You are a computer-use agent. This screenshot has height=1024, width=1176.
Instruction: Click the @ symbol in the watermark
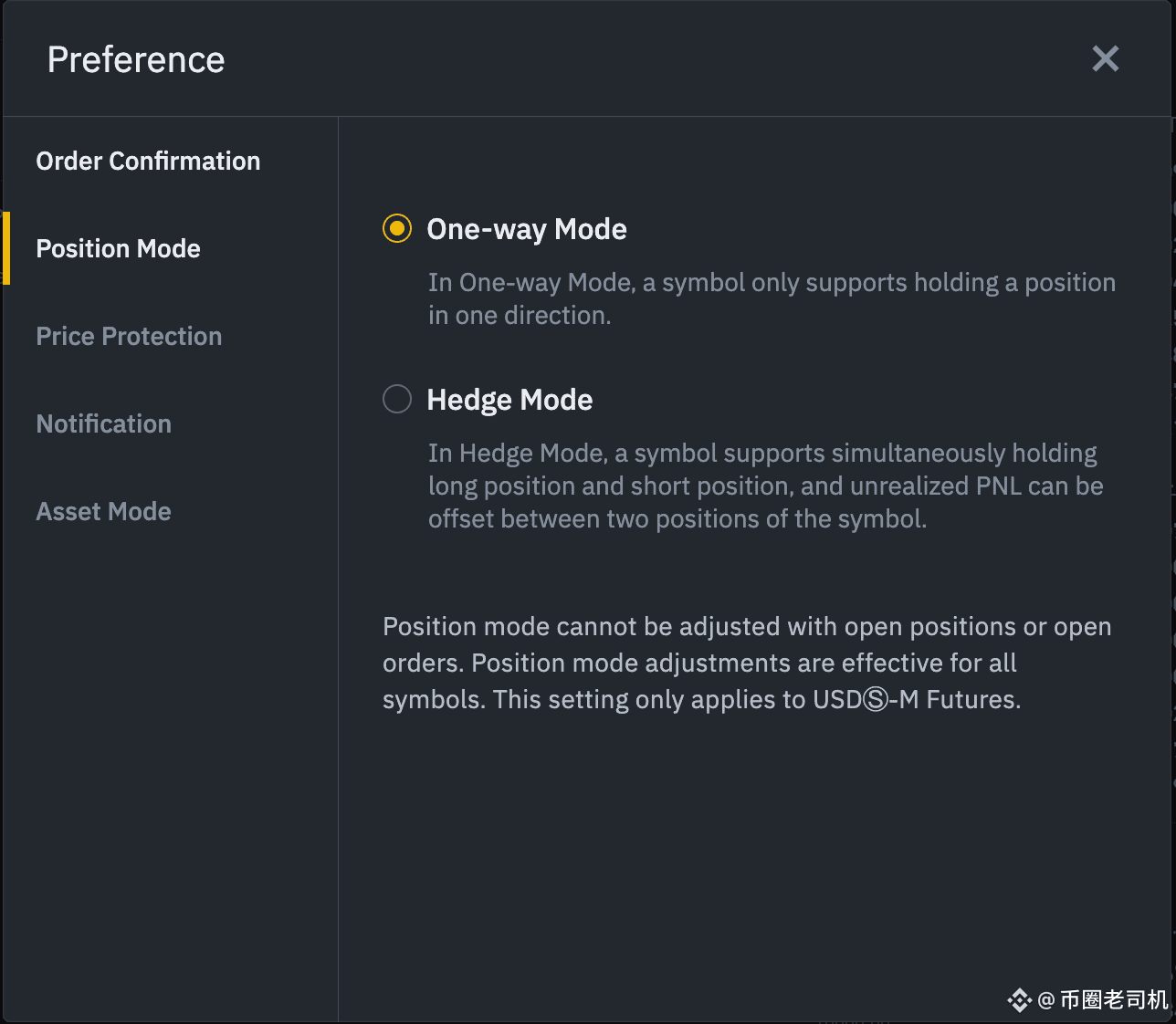tap(1046, 1000)
